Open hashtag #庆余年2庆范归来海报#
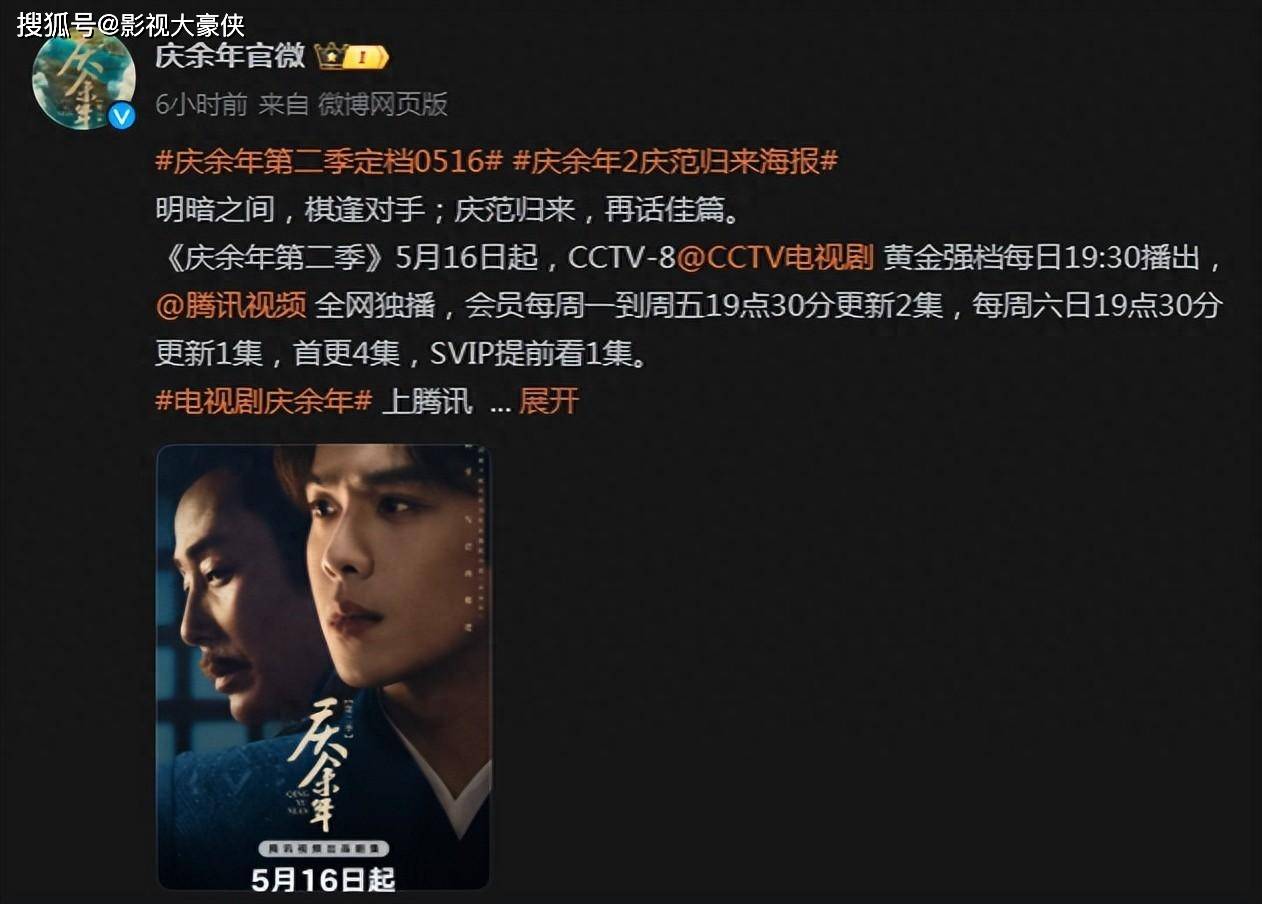Image resolution: width=1262 pixels, height=904 pixels. tap(675, 160)
